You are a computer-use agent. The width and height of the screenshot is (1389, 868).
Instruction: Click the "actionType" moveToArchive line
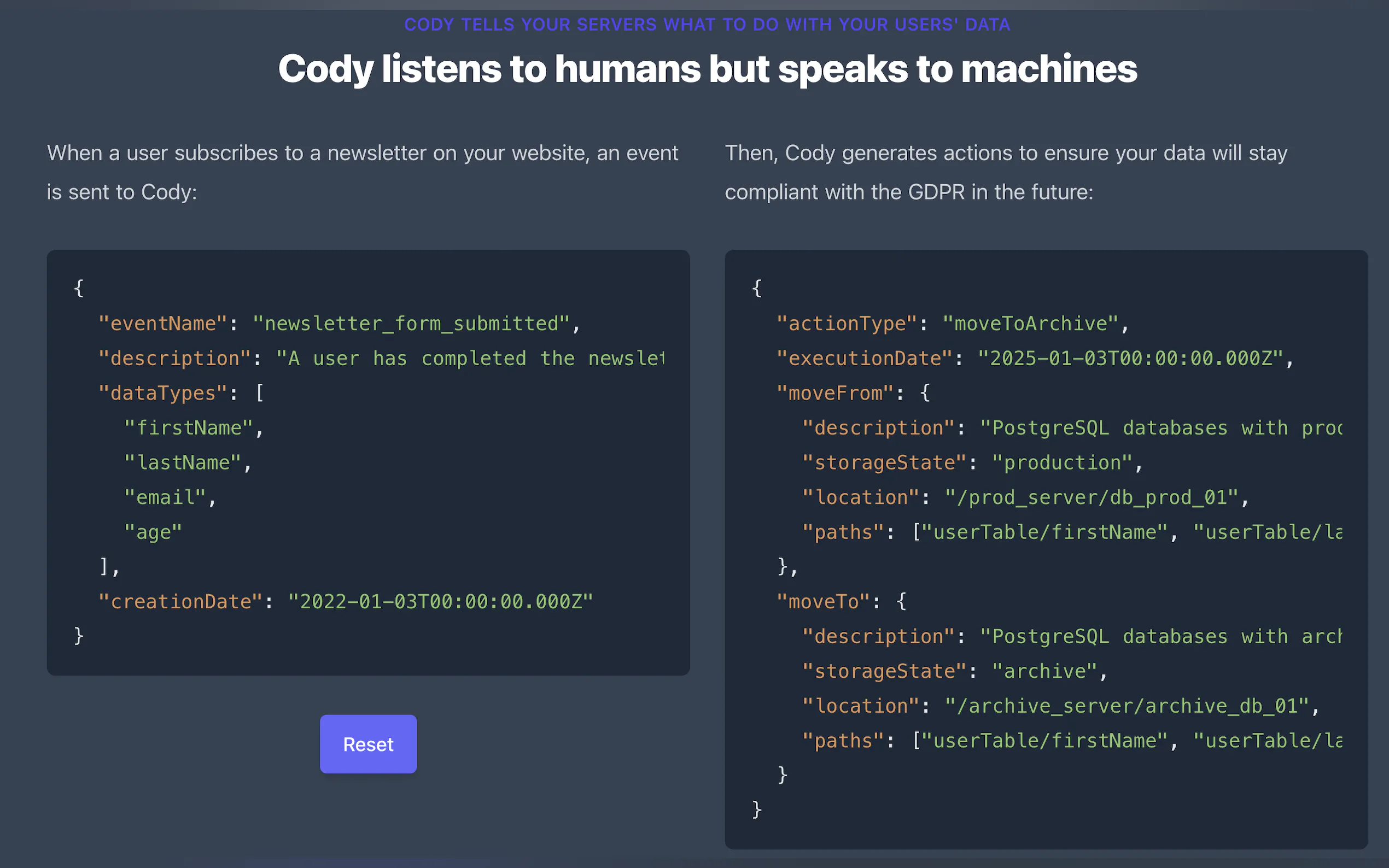click(x=952, y=324)
